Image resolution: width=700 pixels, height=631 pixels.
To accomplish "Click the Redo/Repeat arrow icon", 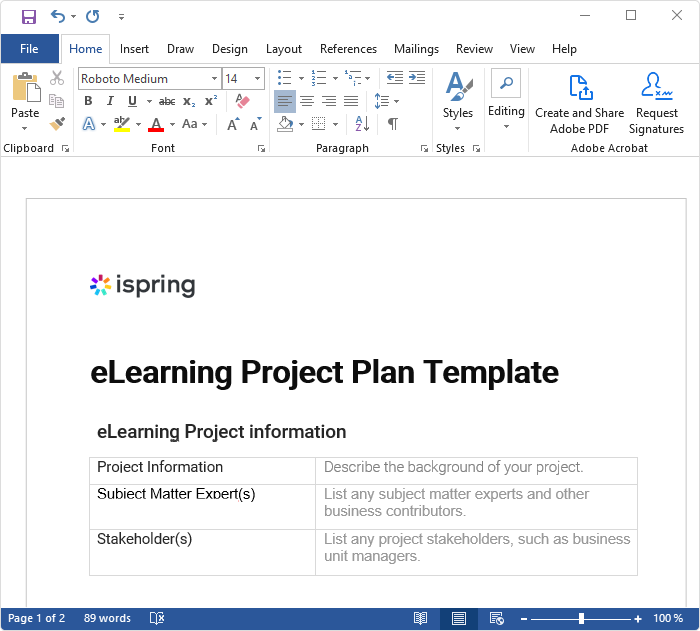I will [x=92, y=17].
